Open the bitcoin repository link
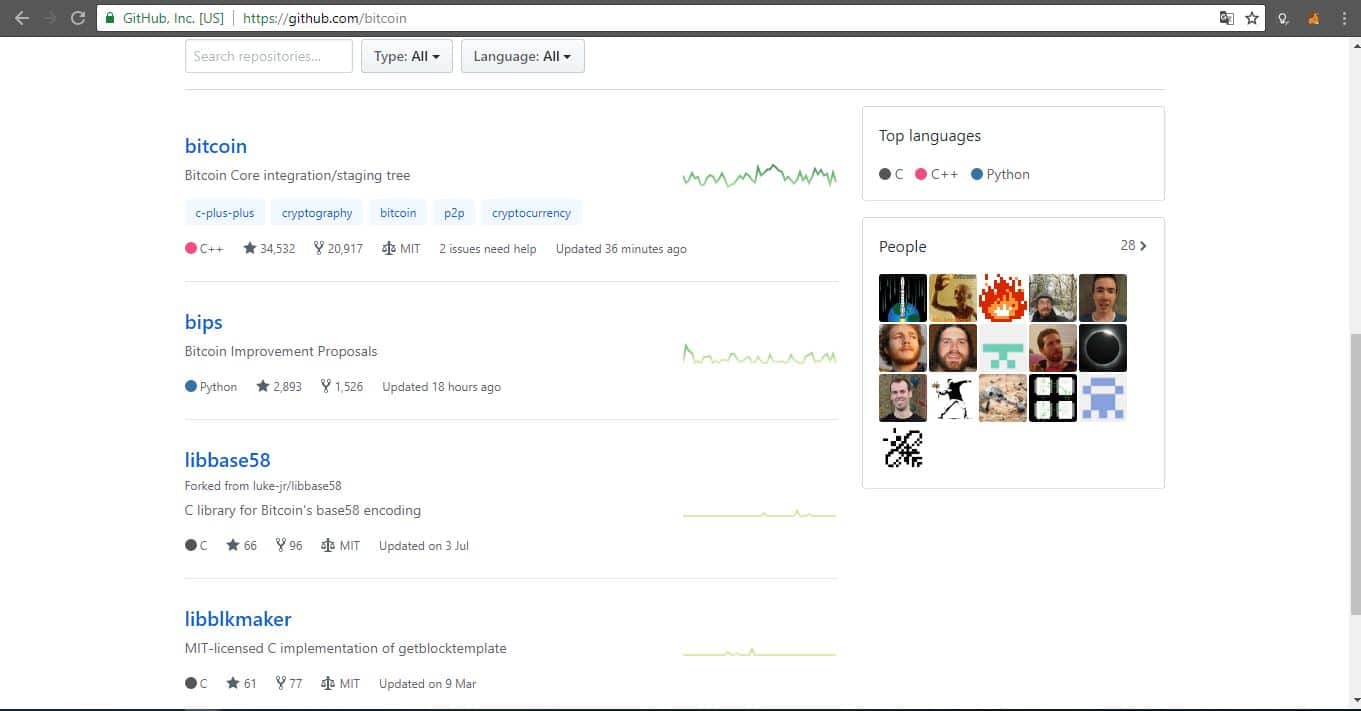This screenshot has width=1361, height=711. click(216, 146)
